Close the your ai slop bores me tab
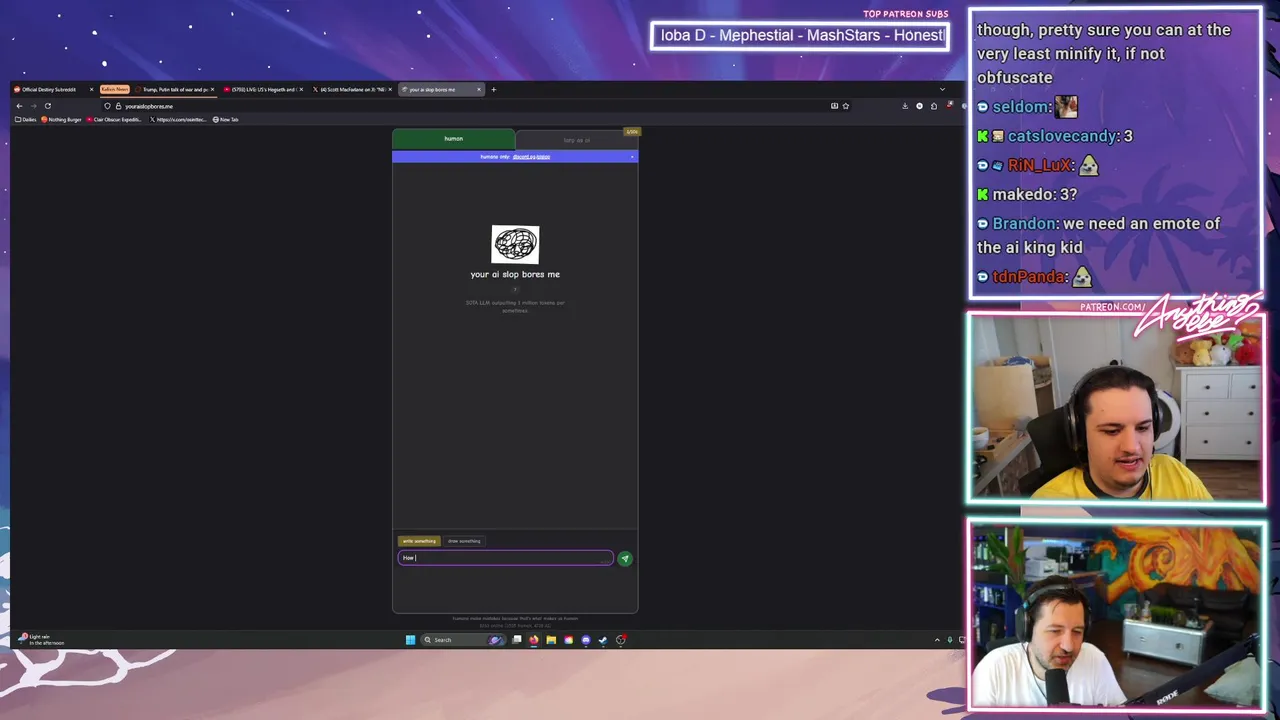The image size is (1280, 720). (x=479, y=90)
